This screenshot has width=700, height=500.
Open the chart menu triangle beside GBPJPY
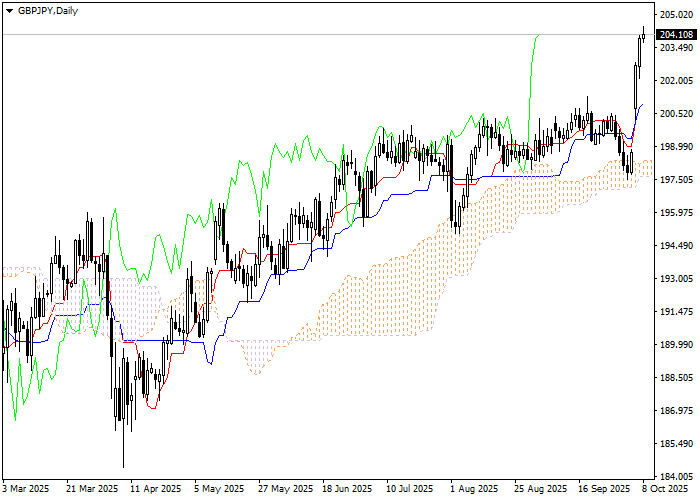(9, 10)
